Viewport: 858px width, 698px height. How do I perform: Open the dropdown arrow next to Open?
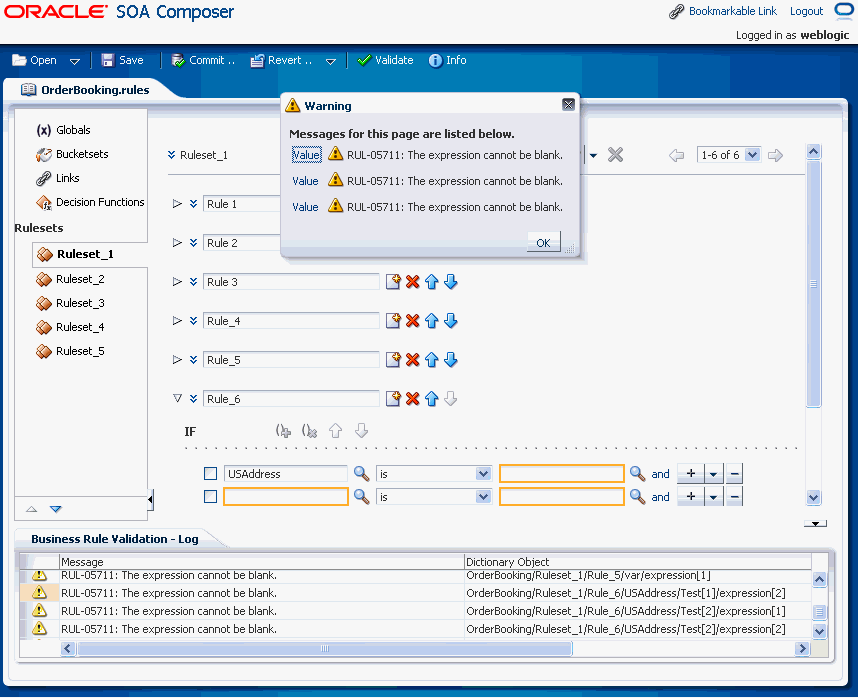click(75, 61)
